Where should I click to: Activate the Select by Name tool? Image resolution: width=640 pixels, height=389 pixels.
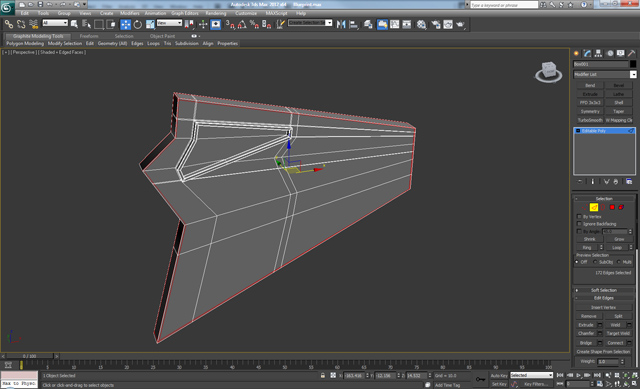[86, 24]
